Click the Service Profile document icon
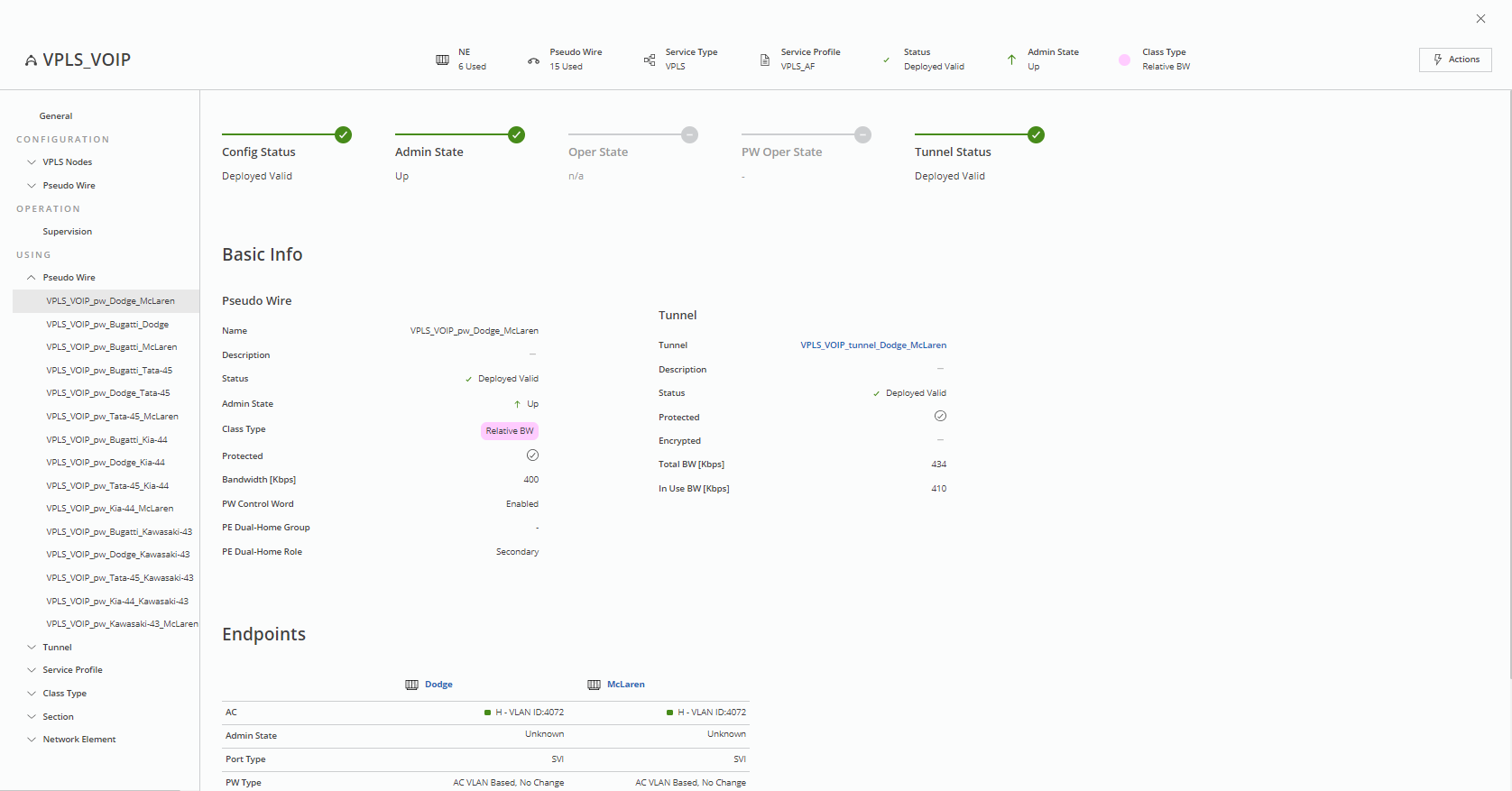The image size is (1512, 791). (x=765, y=60)
